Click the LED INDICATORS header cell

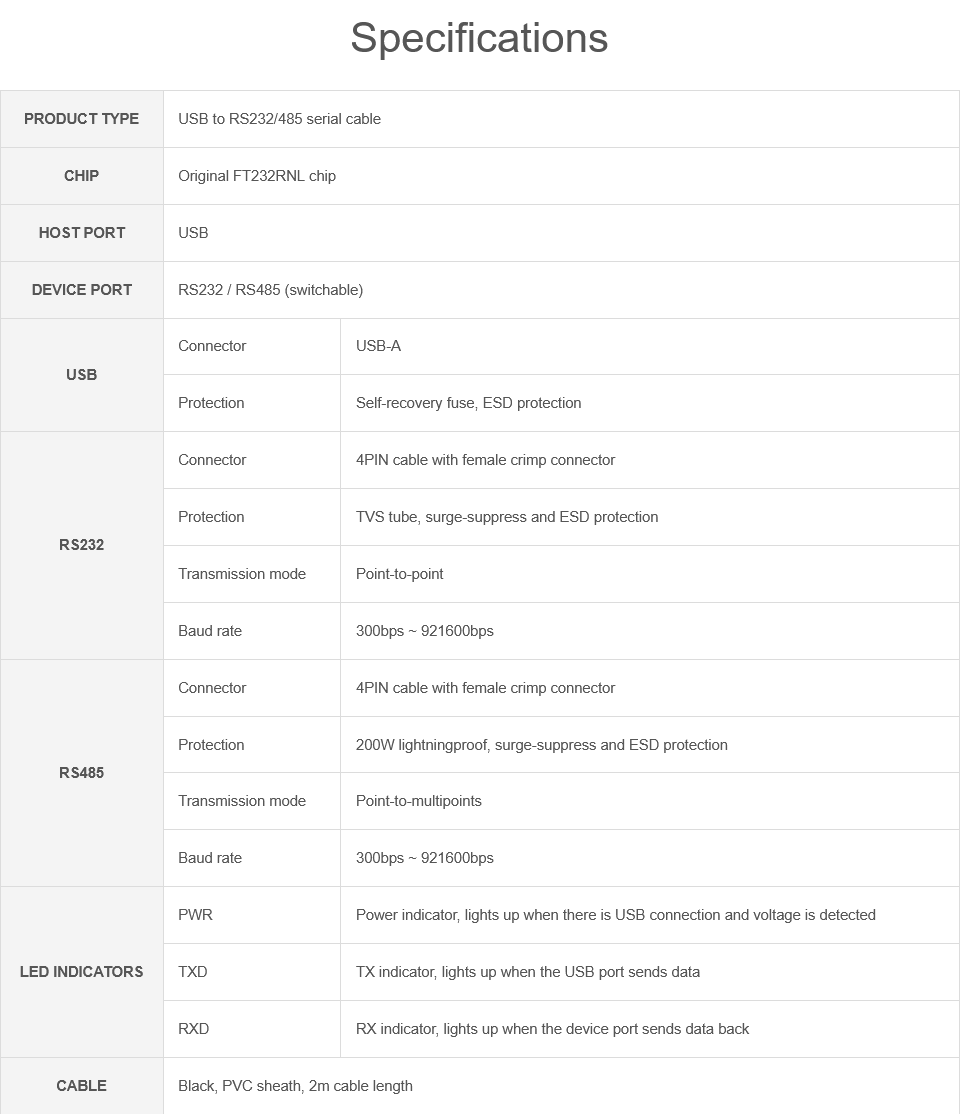(x=81, y=972)
